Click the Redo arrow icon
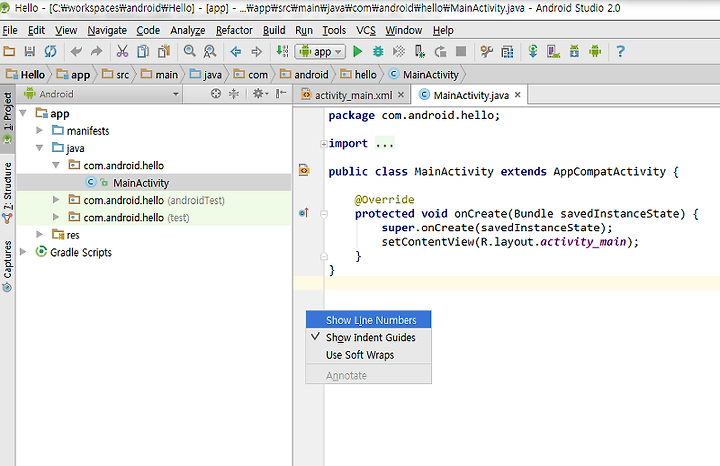 click(x=96, y=51)
